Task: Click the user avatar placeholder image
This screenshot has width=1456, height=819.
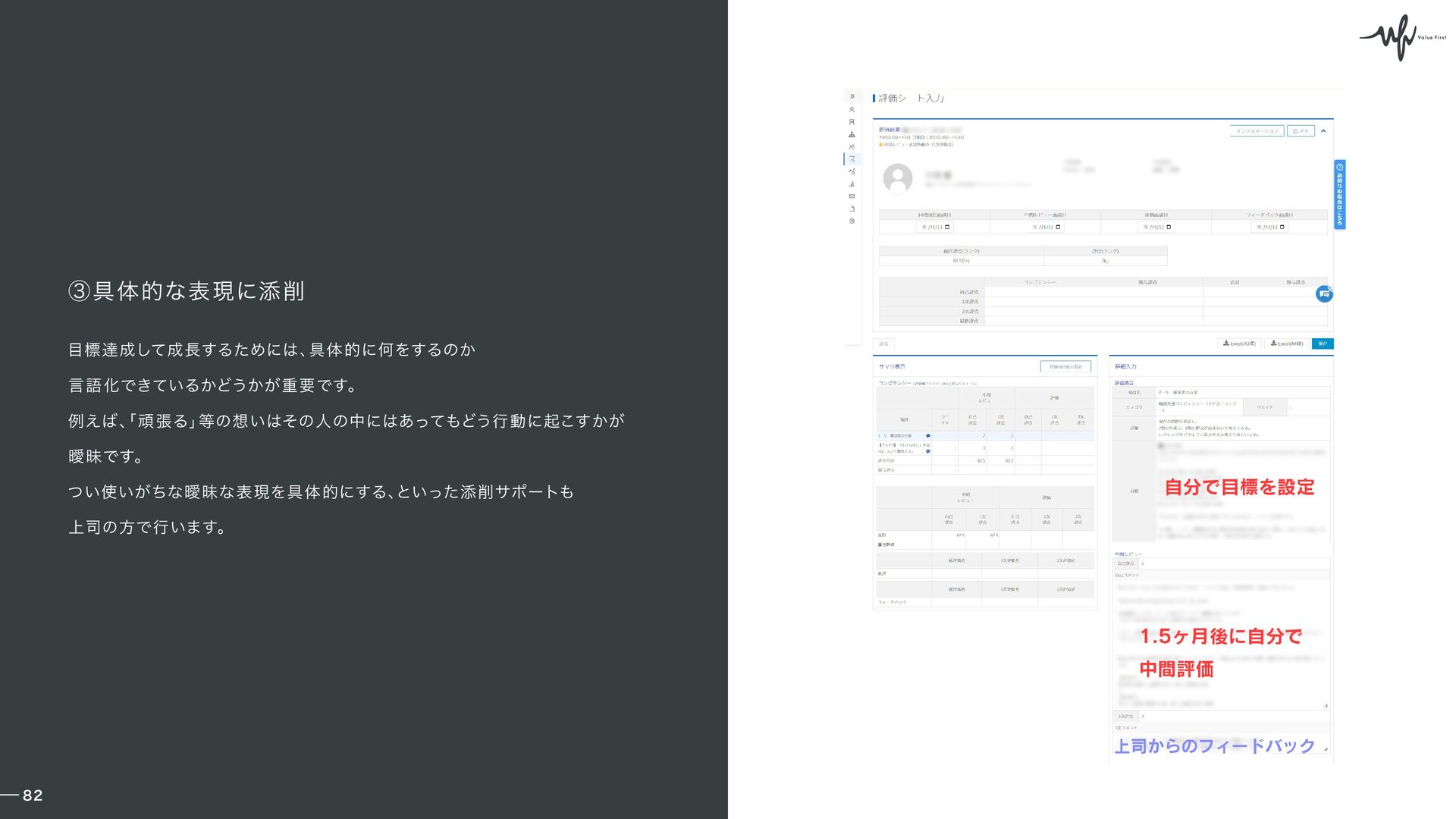Action: click(898, 178)
